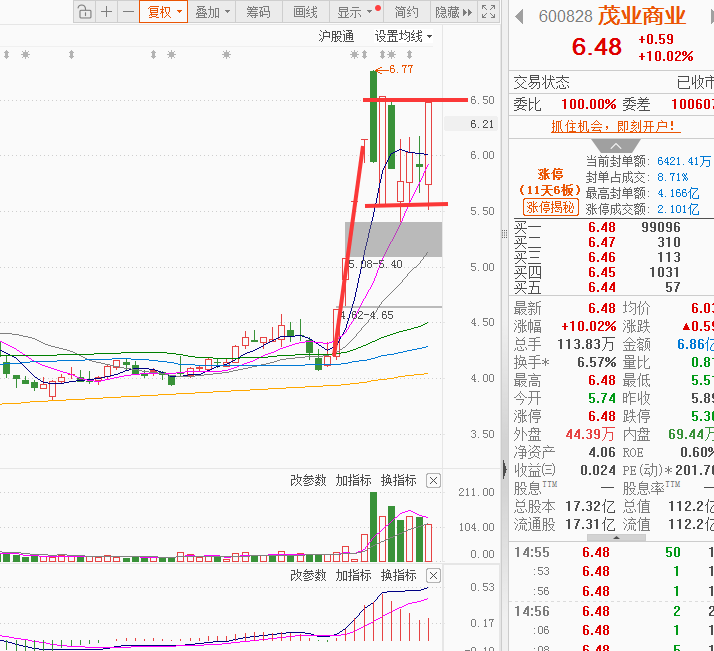This screenshot has height=651, width=714.
Task: Click the 交易状态 label
Action: [541, 82]
